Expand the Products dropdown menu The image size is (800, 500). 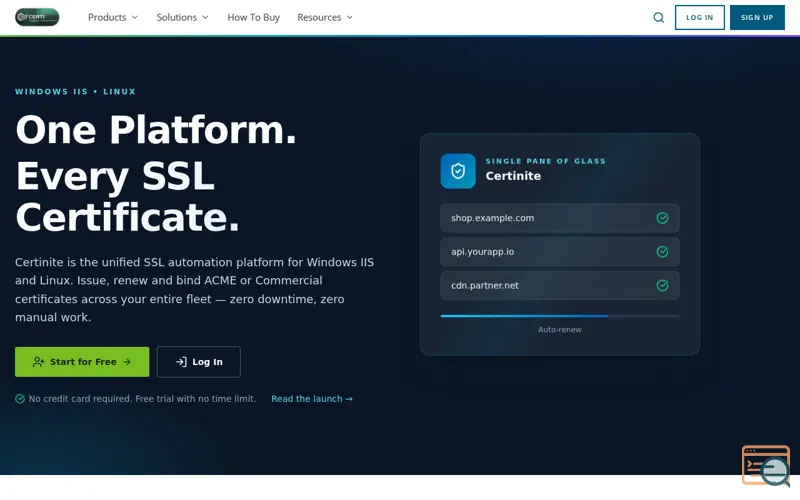(113, 17)
